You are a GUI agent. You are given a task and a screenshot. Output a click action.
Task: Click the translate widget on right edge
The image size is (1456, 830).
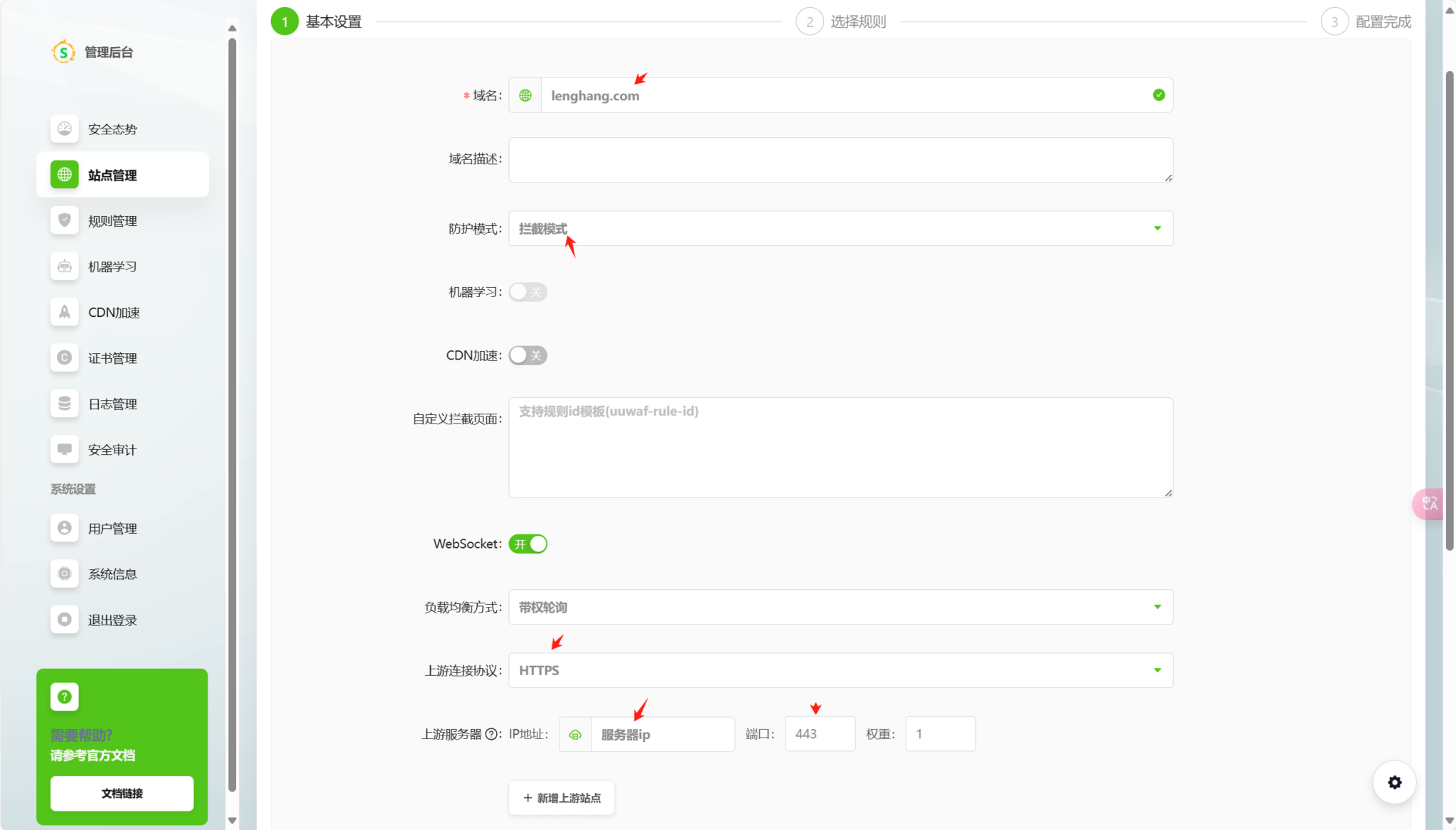(1428, 504)
